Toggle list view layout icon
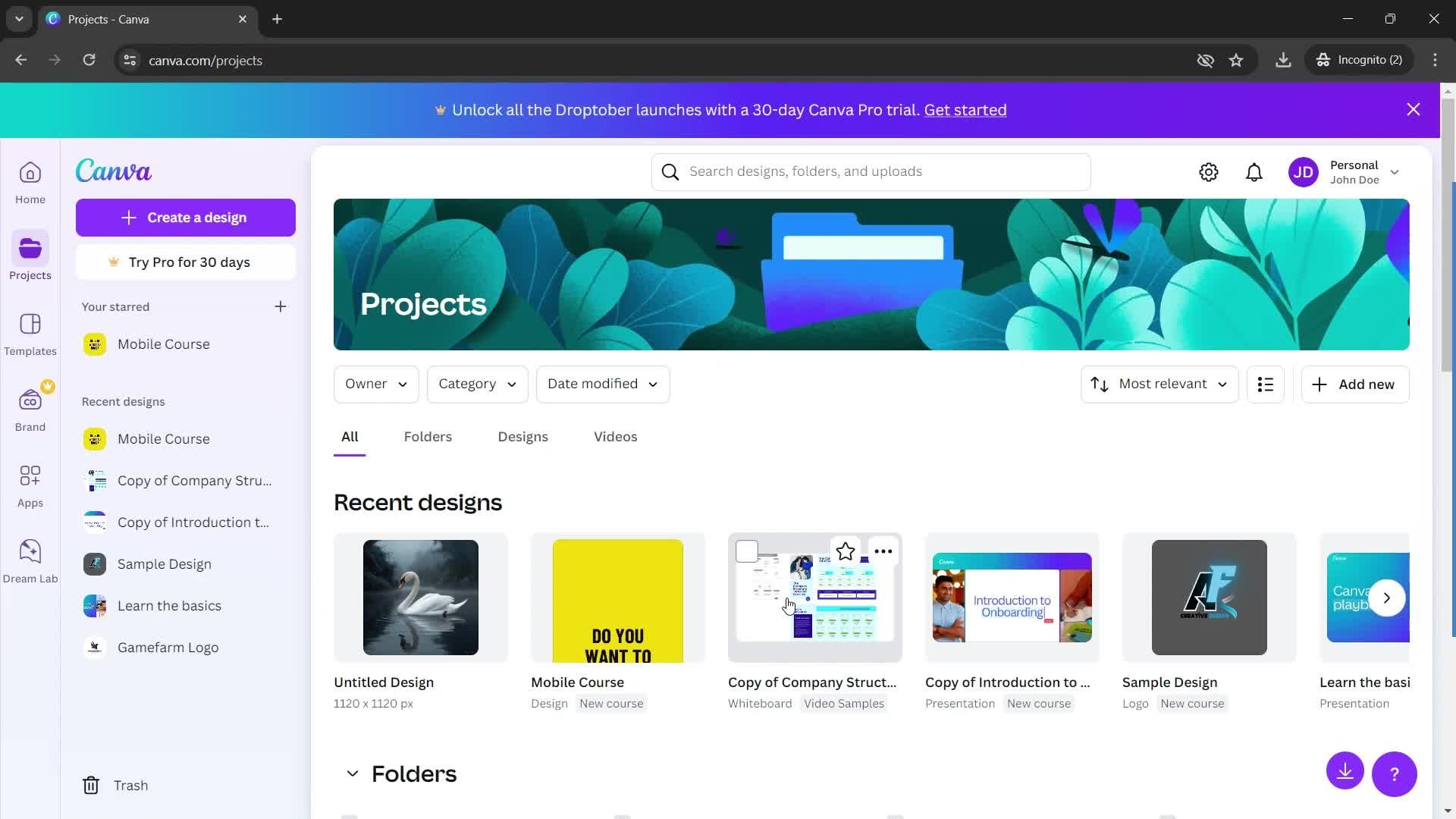The image size is (1456, 819). pos(1265,384)
